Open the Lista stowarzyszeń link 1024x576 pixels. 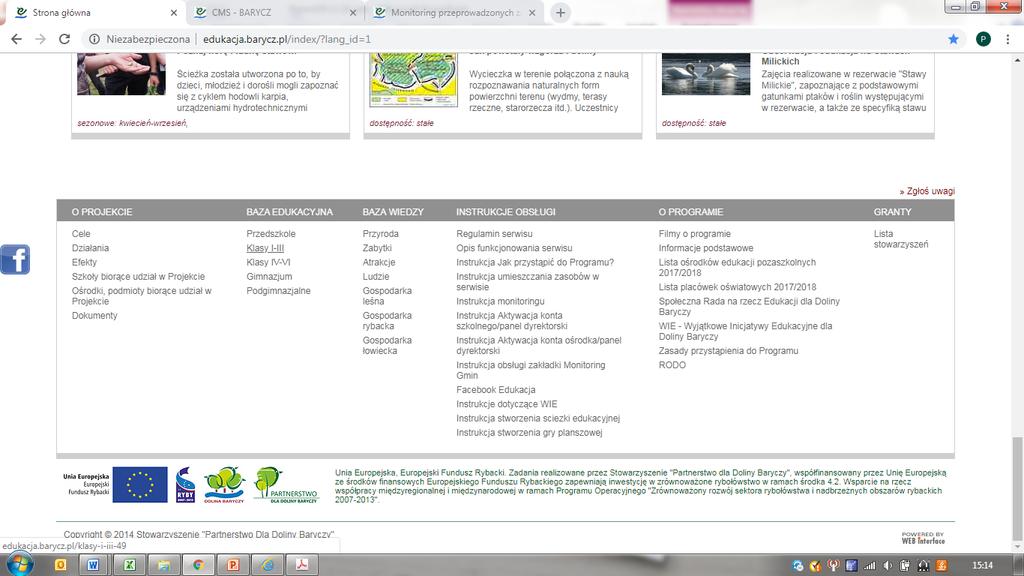tap(901, 239)
